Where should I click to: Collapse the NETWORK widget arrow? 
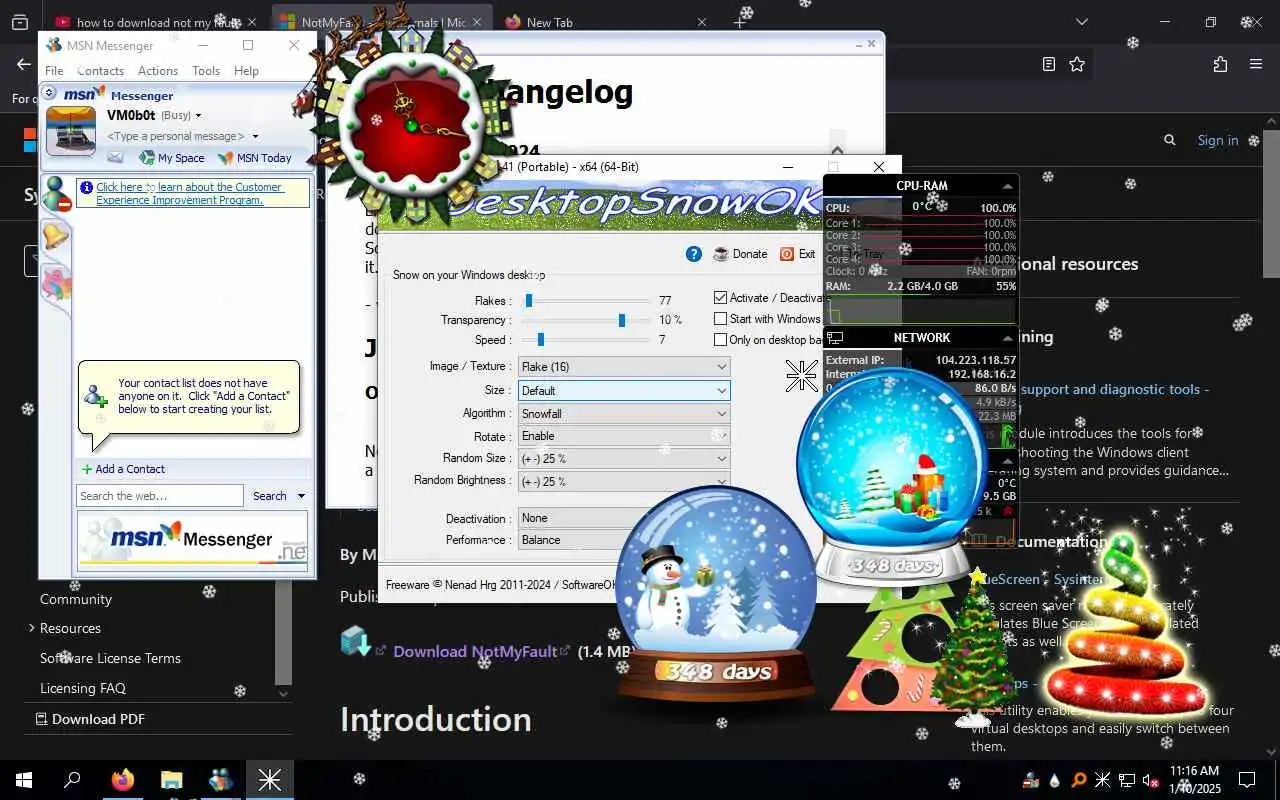click(x=1007, y=338)
